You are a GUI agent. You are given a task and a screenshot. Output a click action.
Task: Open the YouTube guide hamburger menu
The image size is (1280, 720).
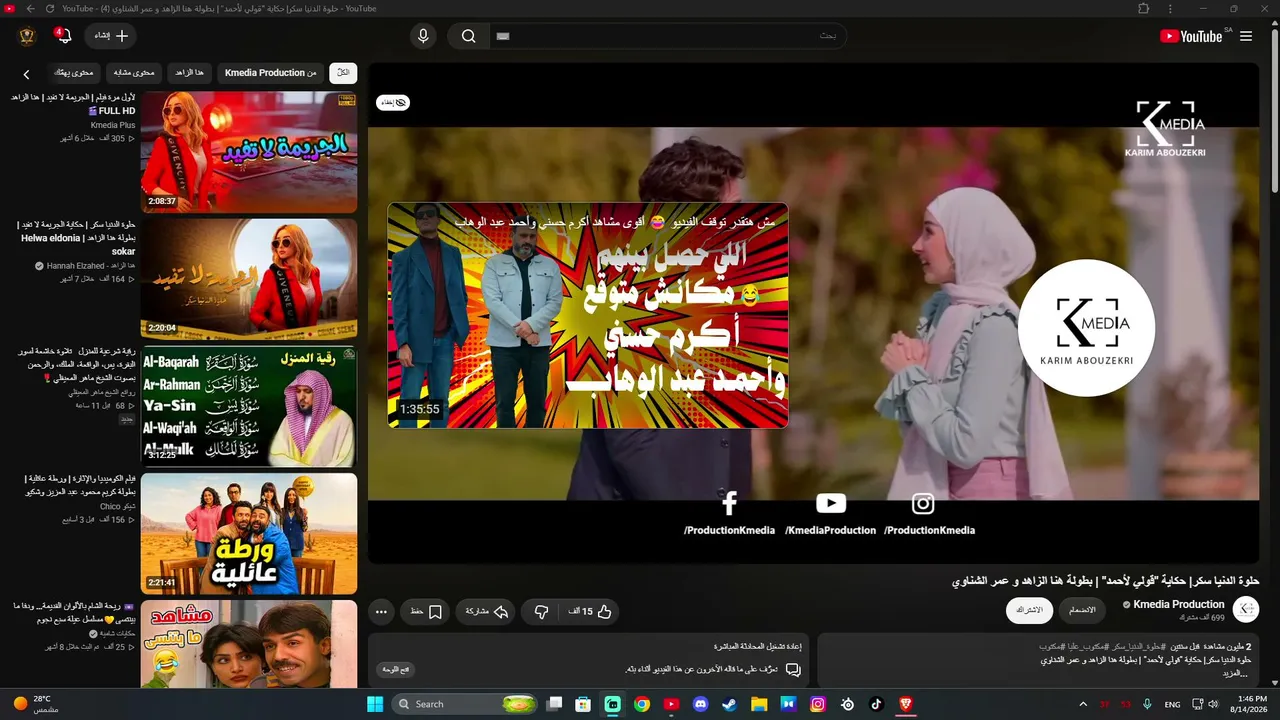click(1246, 36)
